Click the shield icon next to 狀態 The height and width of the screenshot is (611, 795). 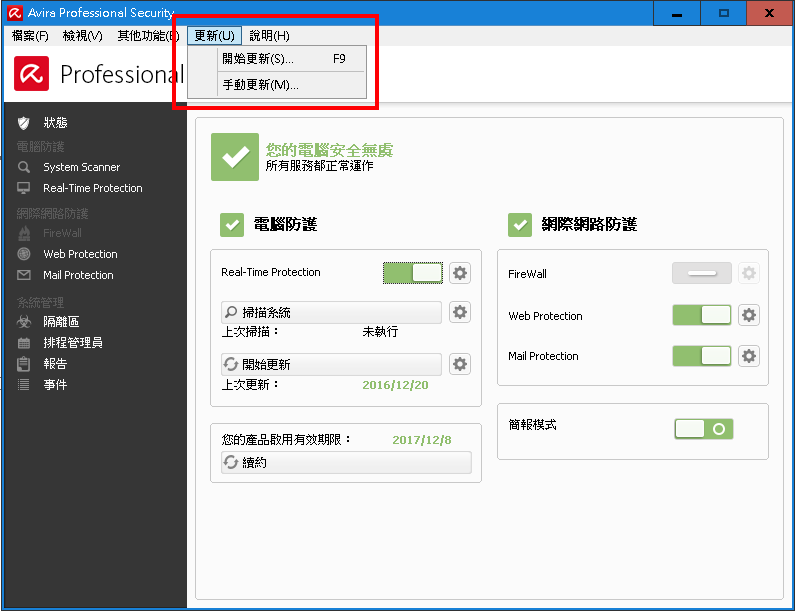[x=23, y=123]
